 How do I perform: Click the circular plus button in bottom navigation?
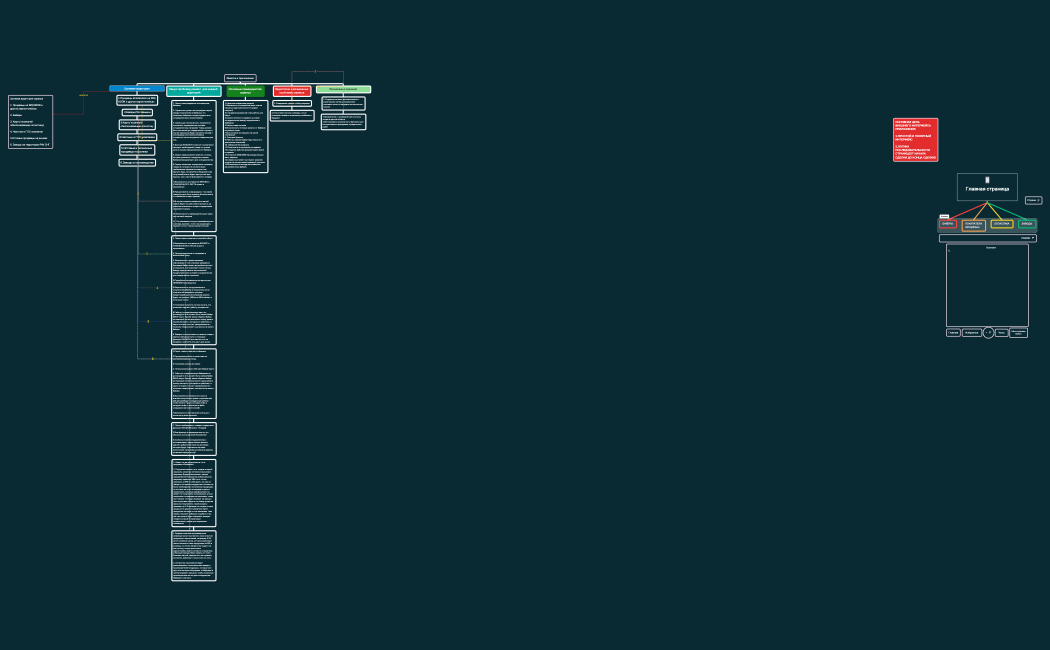(x=988, y=332)
